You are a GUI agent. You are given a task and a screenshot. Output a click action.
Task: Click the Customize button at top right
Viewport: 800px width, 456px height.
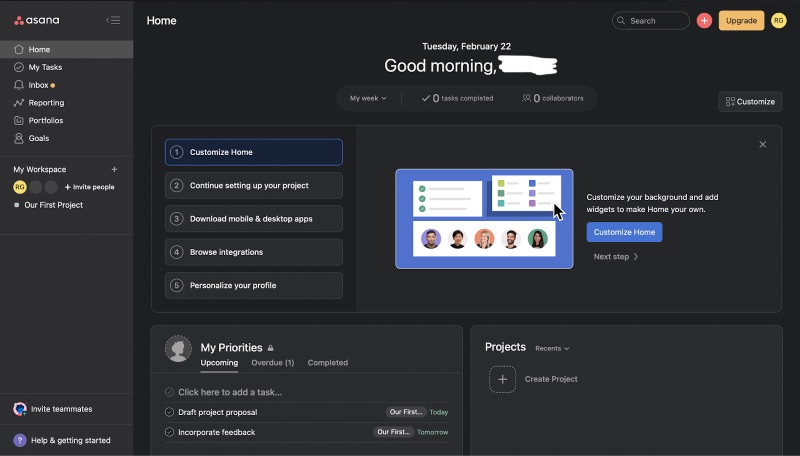750,102
